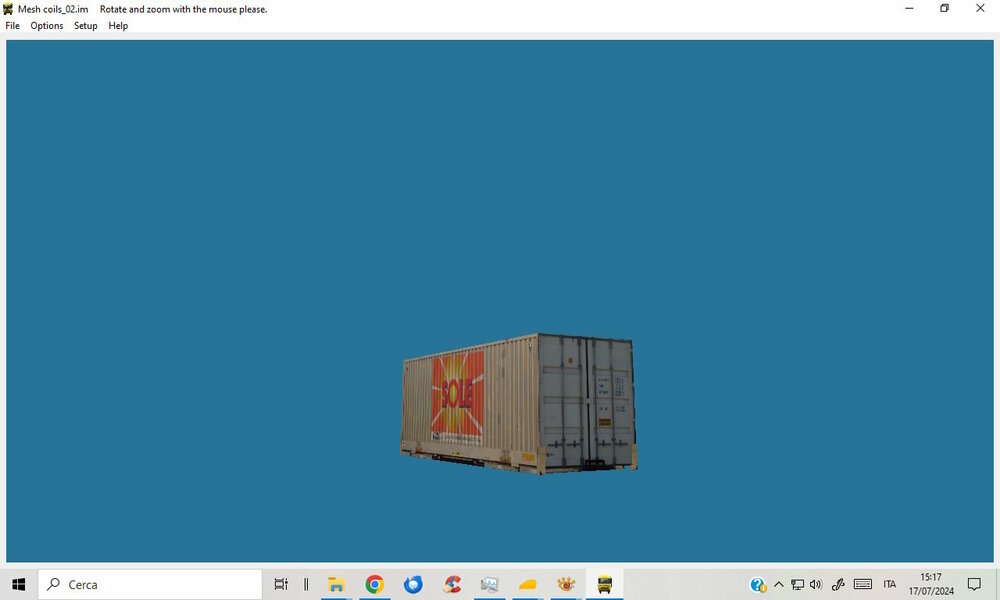The width and height of the screenshot is (1000, 600).
Task: Open the notification action center
Action: 974,584
